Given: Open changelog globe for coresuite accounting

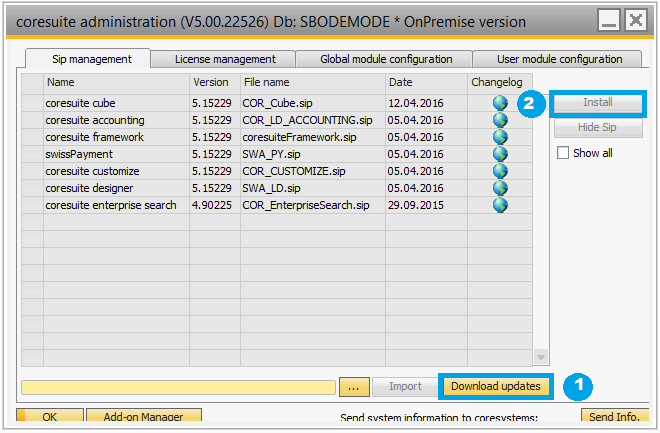Looking at the screenshot, I should [x=500, y=120].
